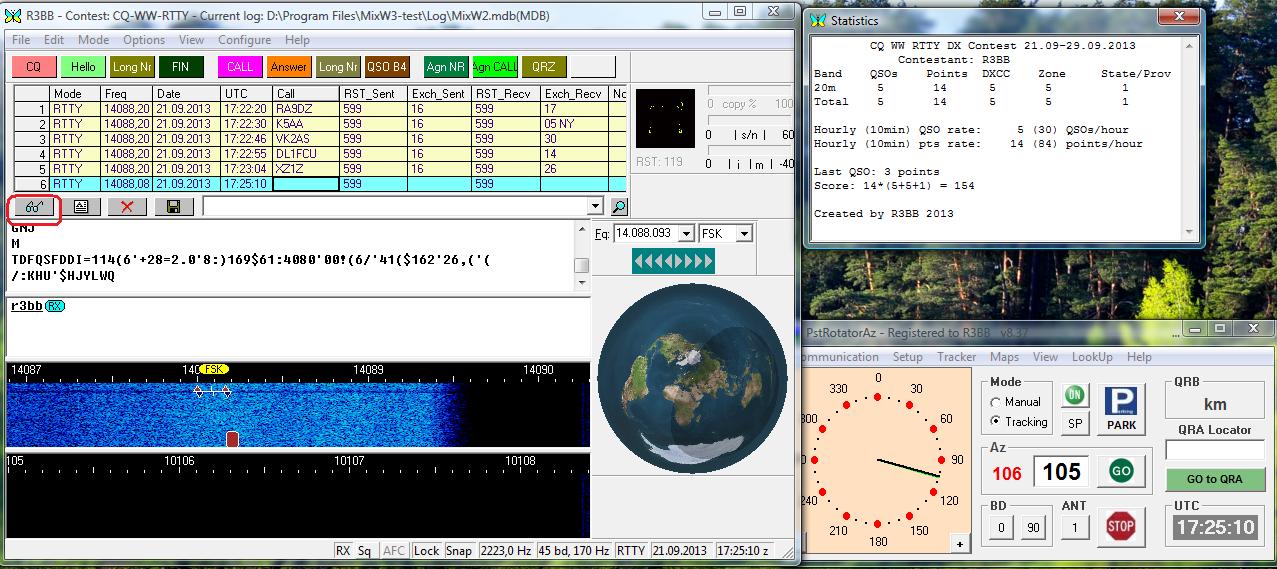Open the Configure menu in MixW
Screen dimensions: 1277x569
pyautogui.click(x=244, y=40)
